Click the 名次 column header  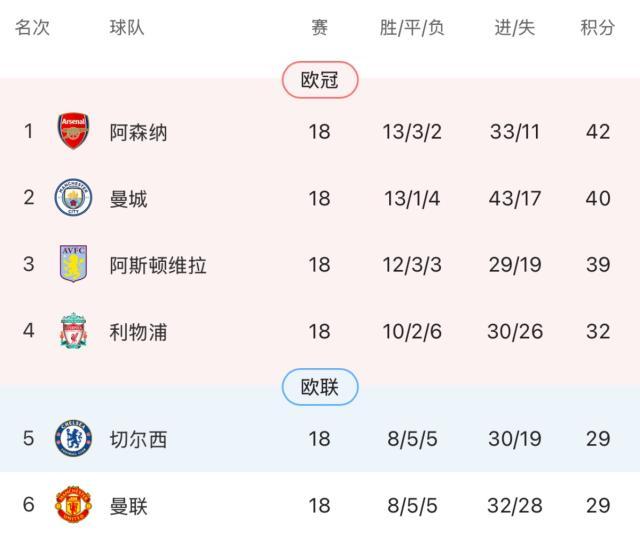tap(32, 28)
